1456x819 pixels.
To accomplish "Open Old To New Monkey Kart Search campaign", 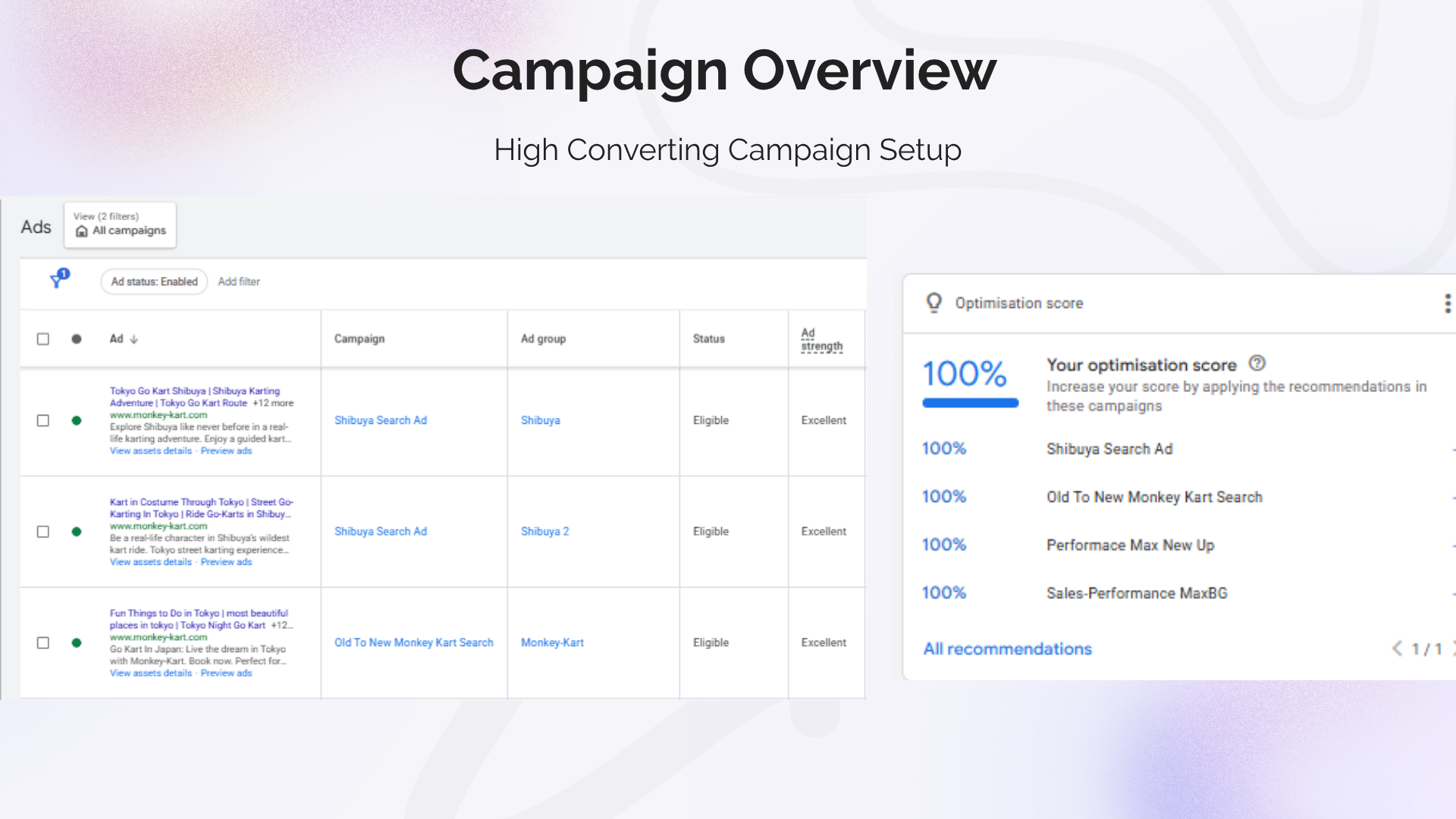I will tap(413, 642).
